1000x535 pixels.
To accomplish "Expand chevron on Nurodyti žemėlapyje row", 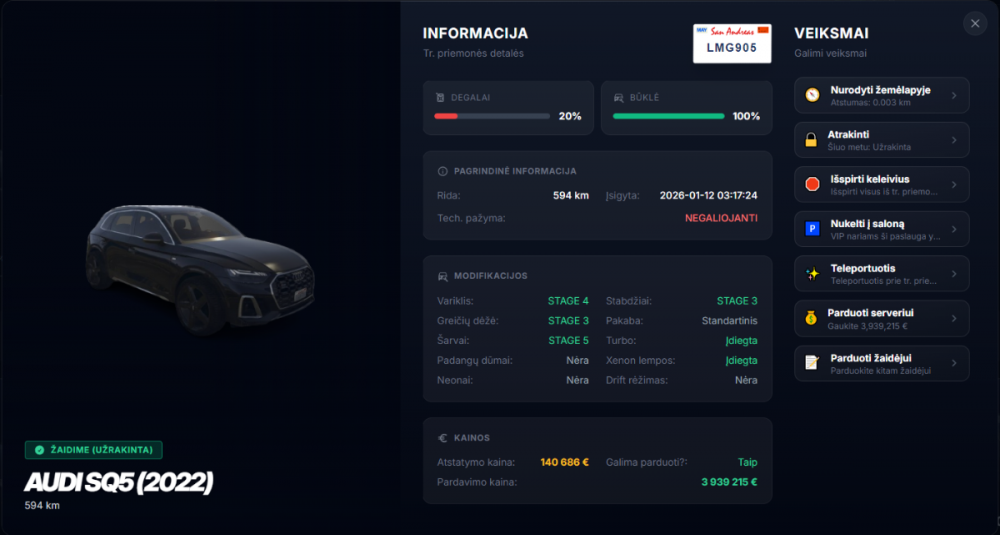I will pyautogui.click(x=954, y=96).
